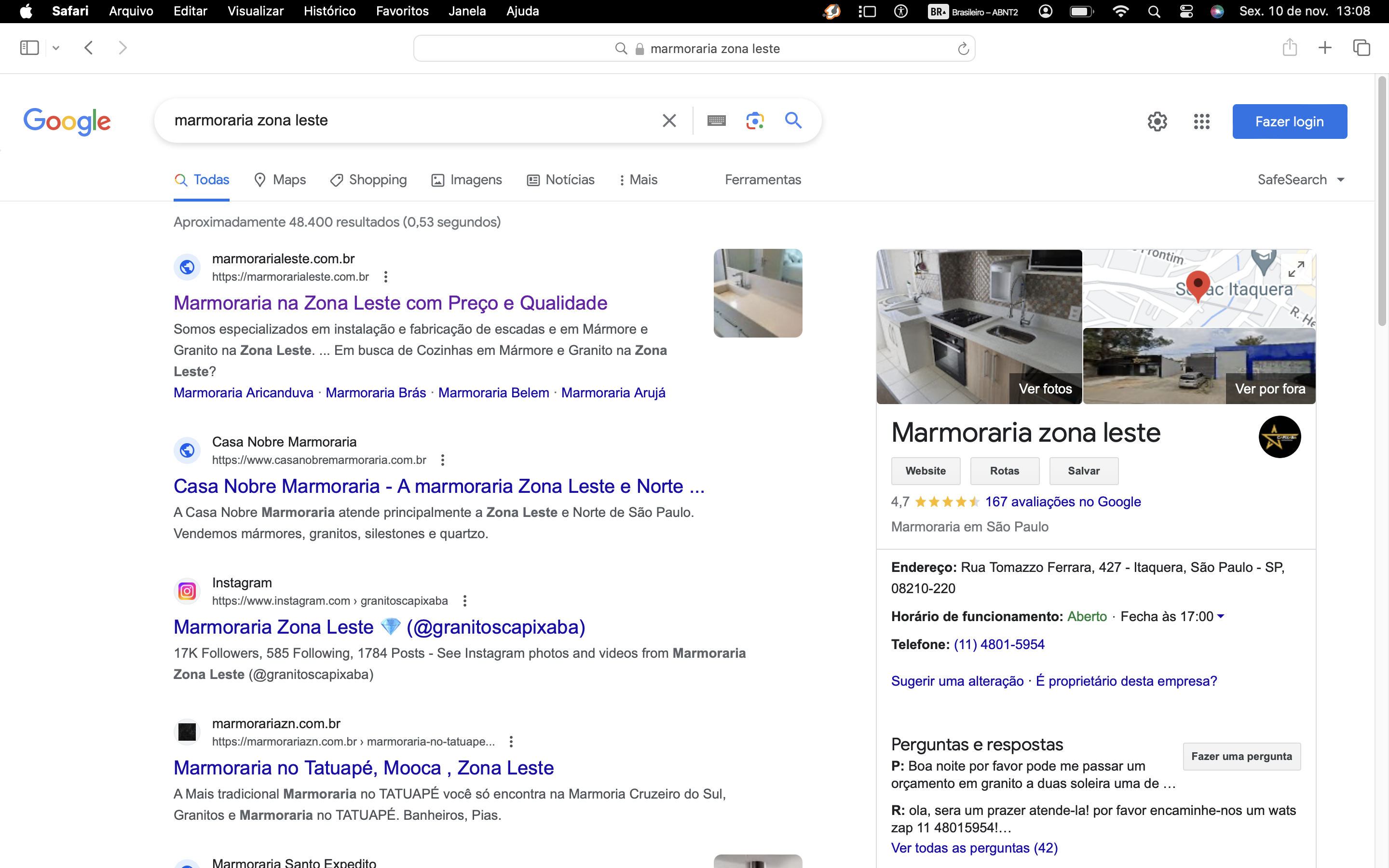
Task: Open the Google apps grid icon
Action: (x=1201, y=122)
